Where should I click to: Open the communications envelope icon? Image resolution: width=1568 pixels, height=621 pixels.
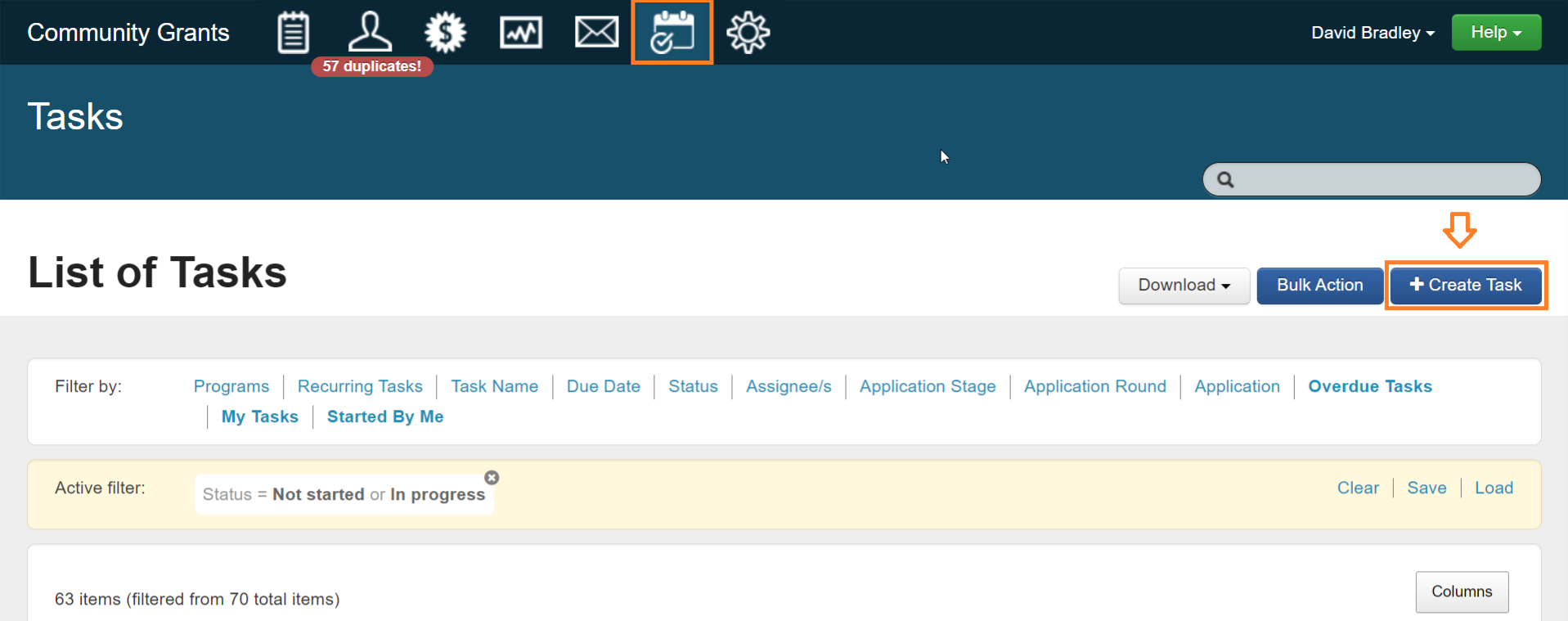(596, 33)
